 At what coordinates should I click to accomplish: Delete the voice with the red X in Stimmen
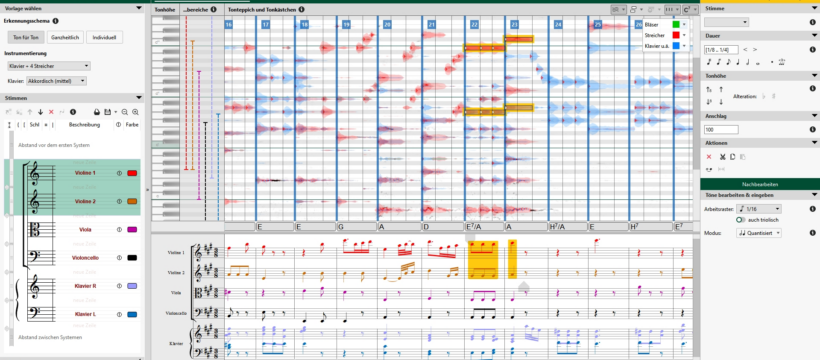(51, 112)
